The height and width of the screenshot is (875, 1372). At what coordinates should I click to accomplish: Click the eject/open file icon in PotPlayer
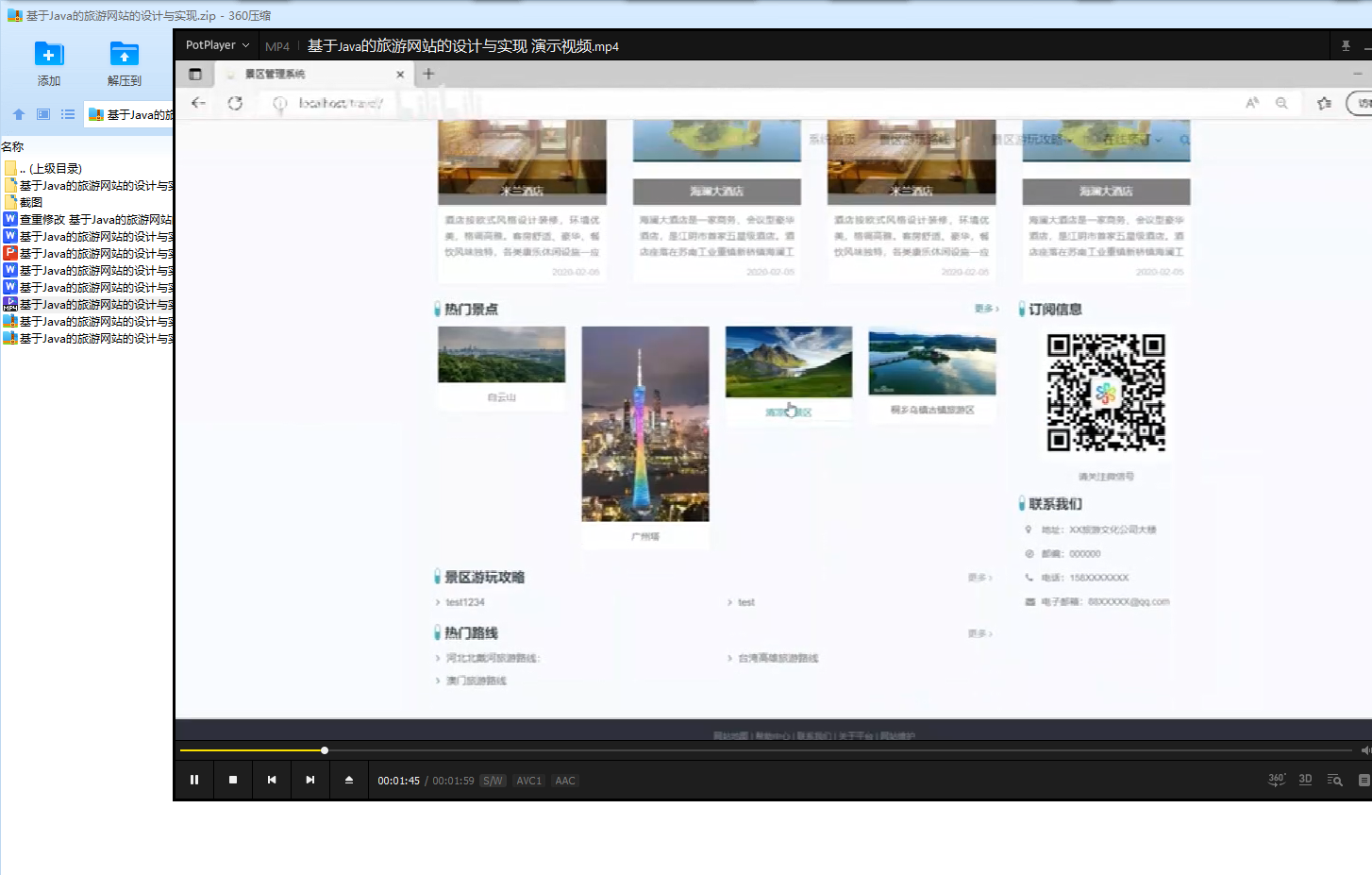click(x=349, y=780)
